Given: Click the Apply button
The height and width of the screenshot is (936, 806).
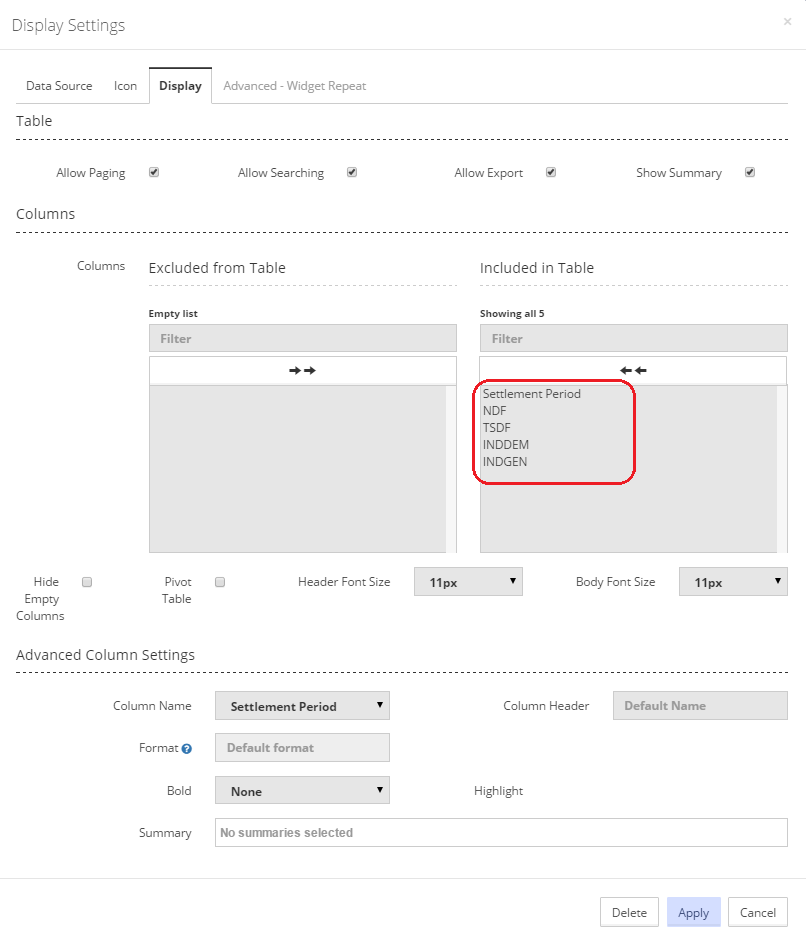Looking at the screenshot, I should point(693,912).
